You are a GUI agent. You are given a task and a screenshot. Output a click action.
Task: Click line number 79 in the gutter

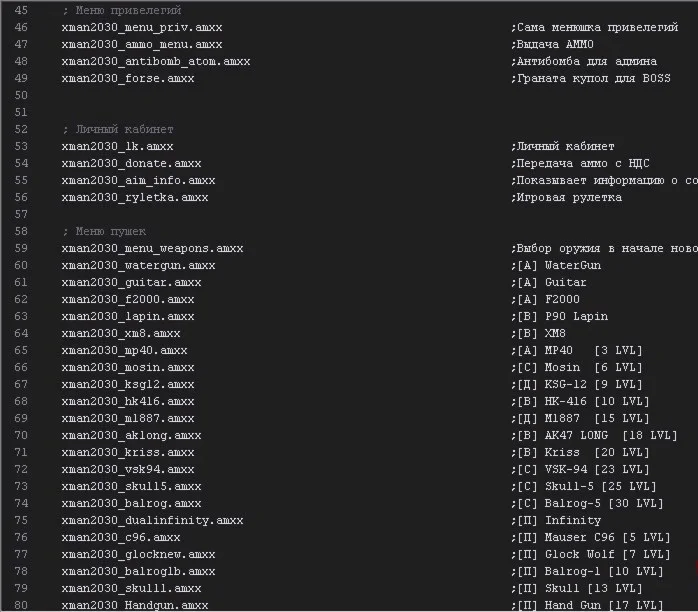(x=21, y=588)
